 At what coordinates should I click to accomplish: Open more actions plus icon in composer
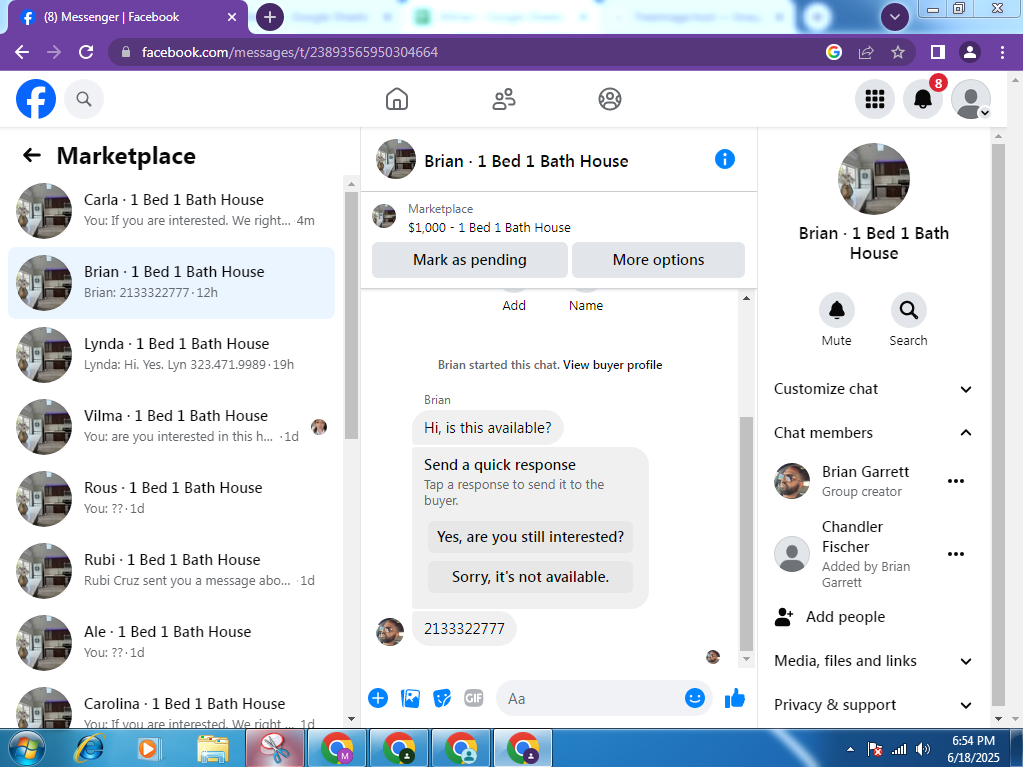378,699
